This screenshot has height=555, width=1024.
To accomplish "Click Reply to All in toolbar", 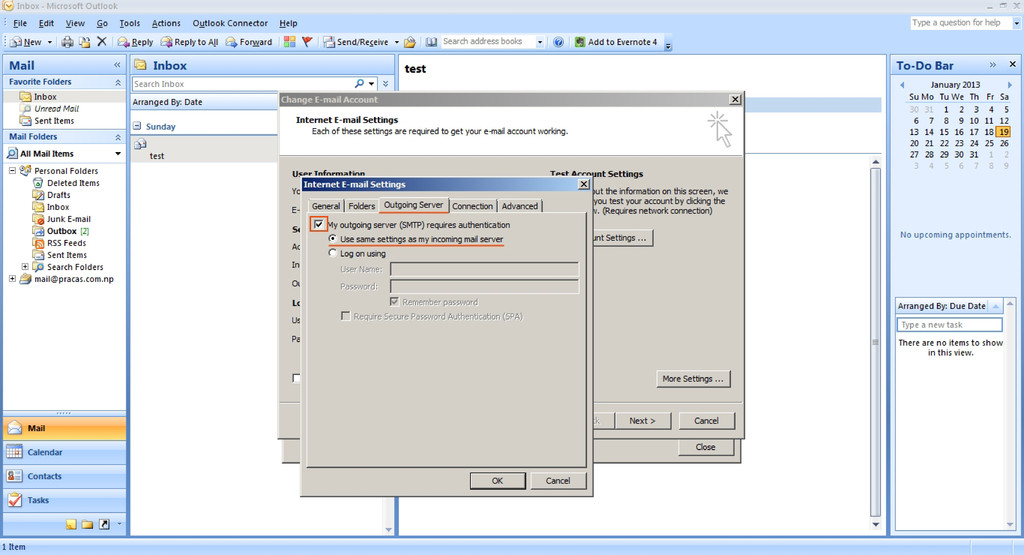I will (189, 42).
